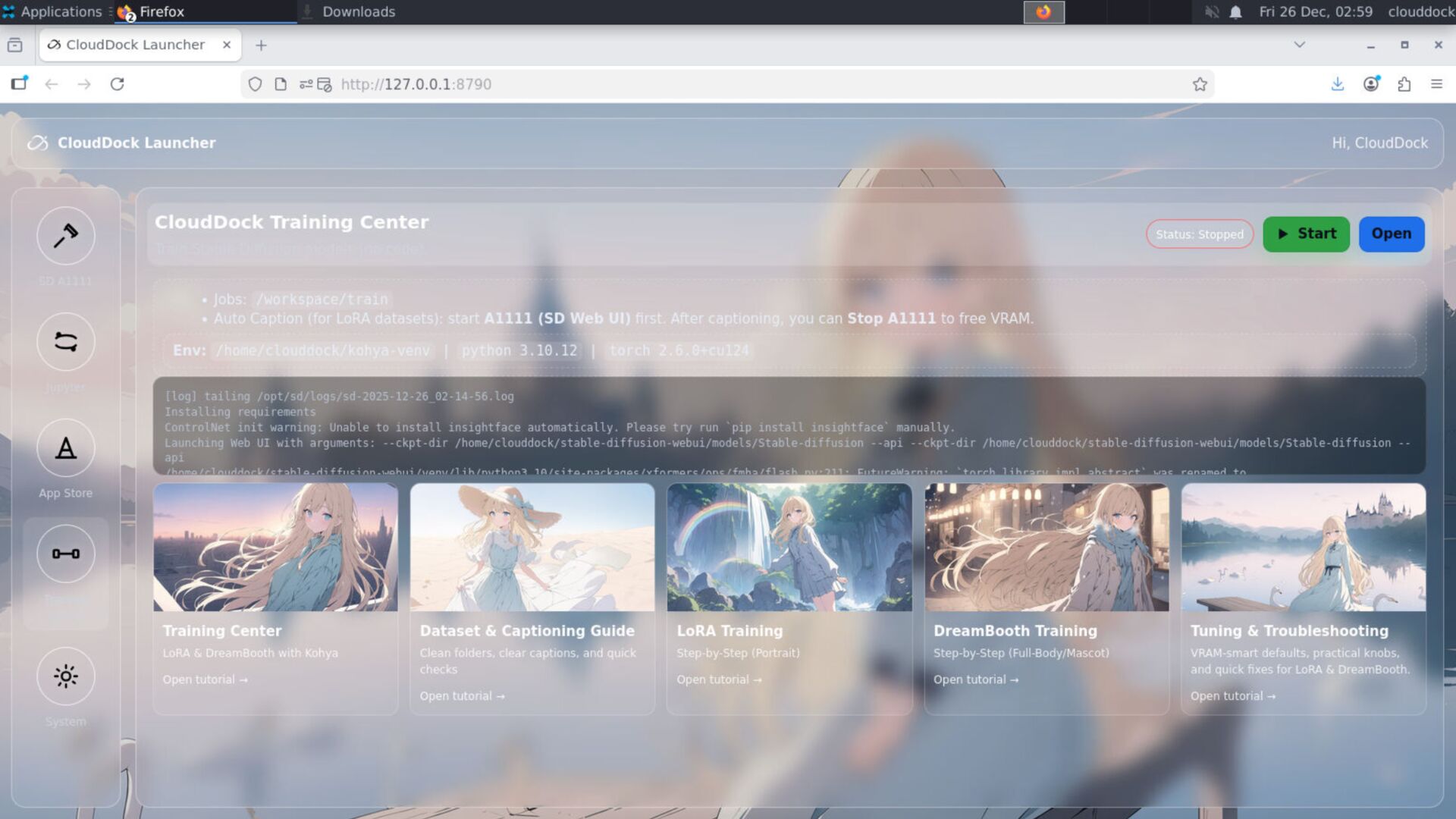Select SD A1111 in the sidebar
The height and width of the screenshot is (819, 1456).
(65, 236)
